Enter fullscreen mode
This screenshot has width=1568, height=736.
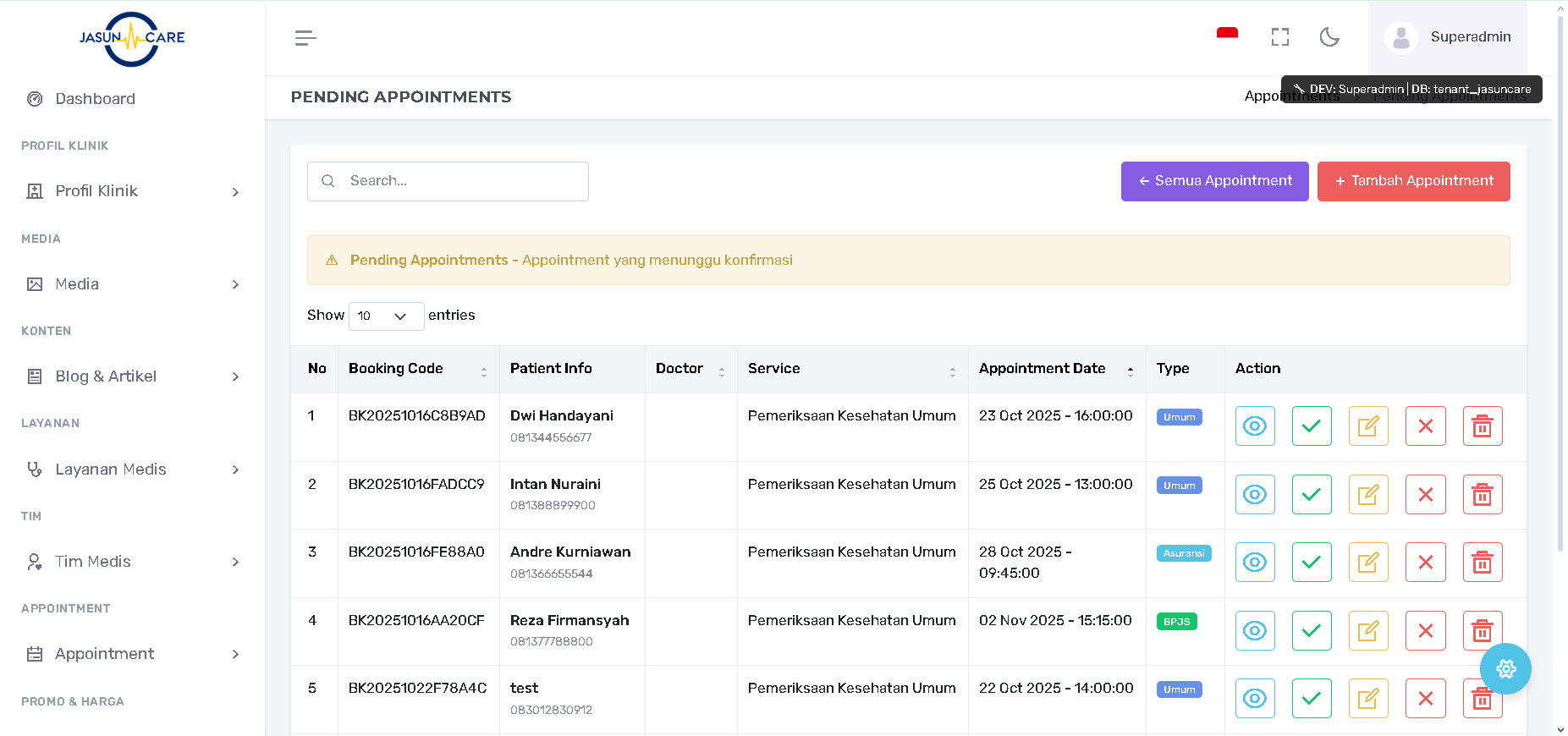1279,37
